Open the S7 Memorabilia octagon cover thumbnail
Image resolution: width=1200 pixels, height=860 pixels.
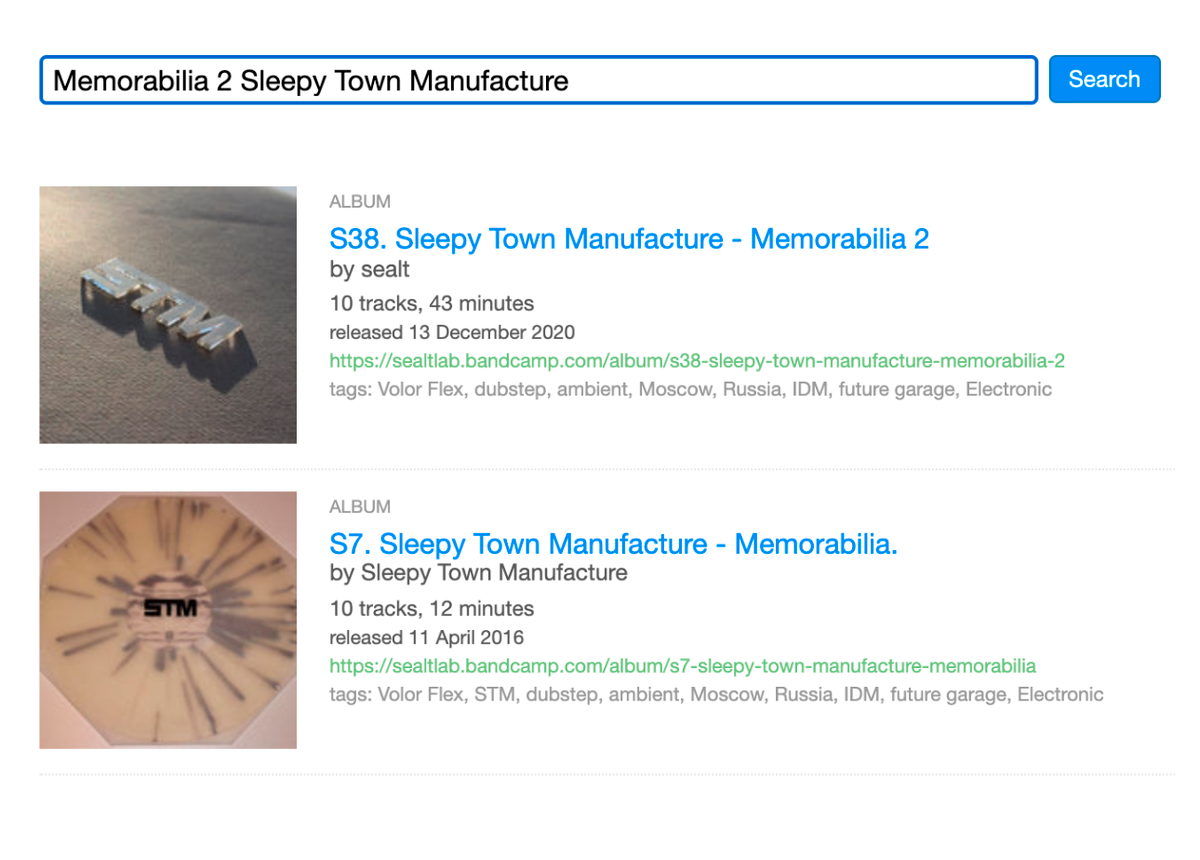[x=168, y=619]
